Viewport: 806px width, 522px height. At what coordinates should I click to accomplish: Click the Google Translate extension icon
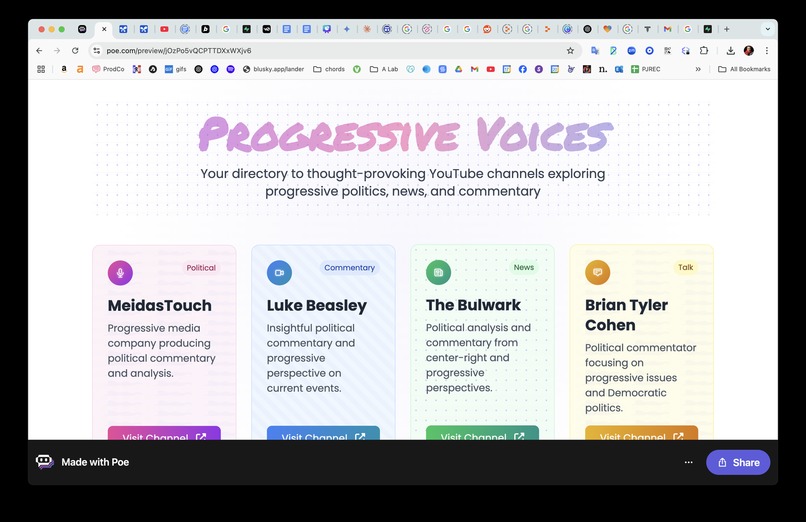(595, 50)
